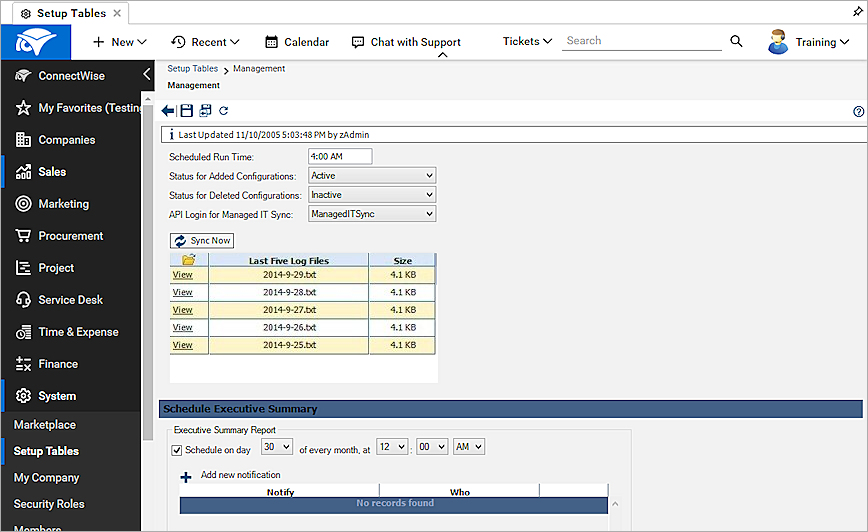868x532 pixels.
Task: Open the help question mark icon
Action: pos(858,112)
